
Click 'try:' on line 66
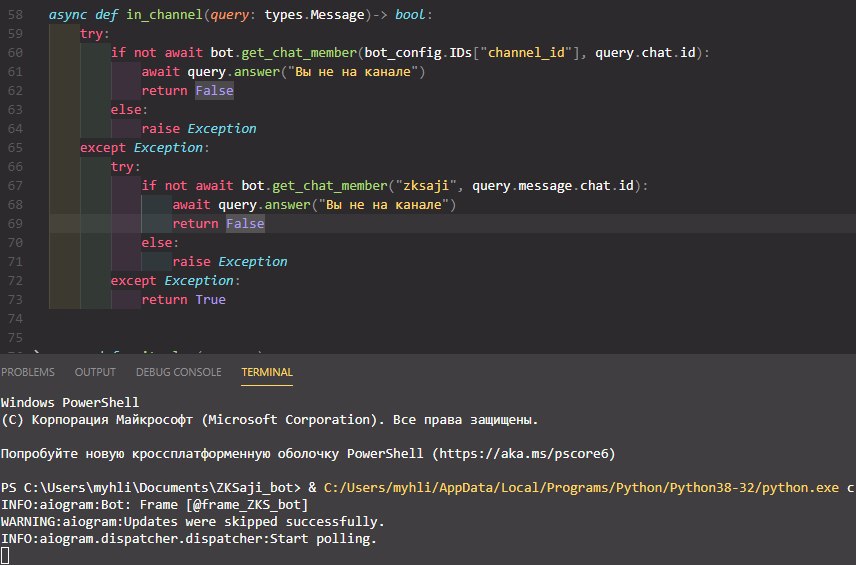[126, 166]
